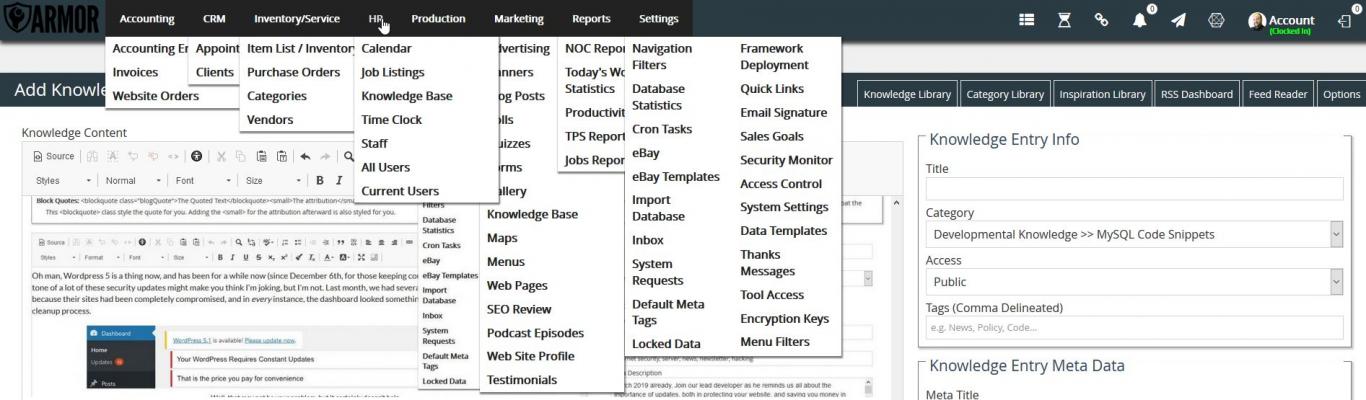The image size is (1366, 400).
Task: Open the CRM menu
Action: (214, 19)
